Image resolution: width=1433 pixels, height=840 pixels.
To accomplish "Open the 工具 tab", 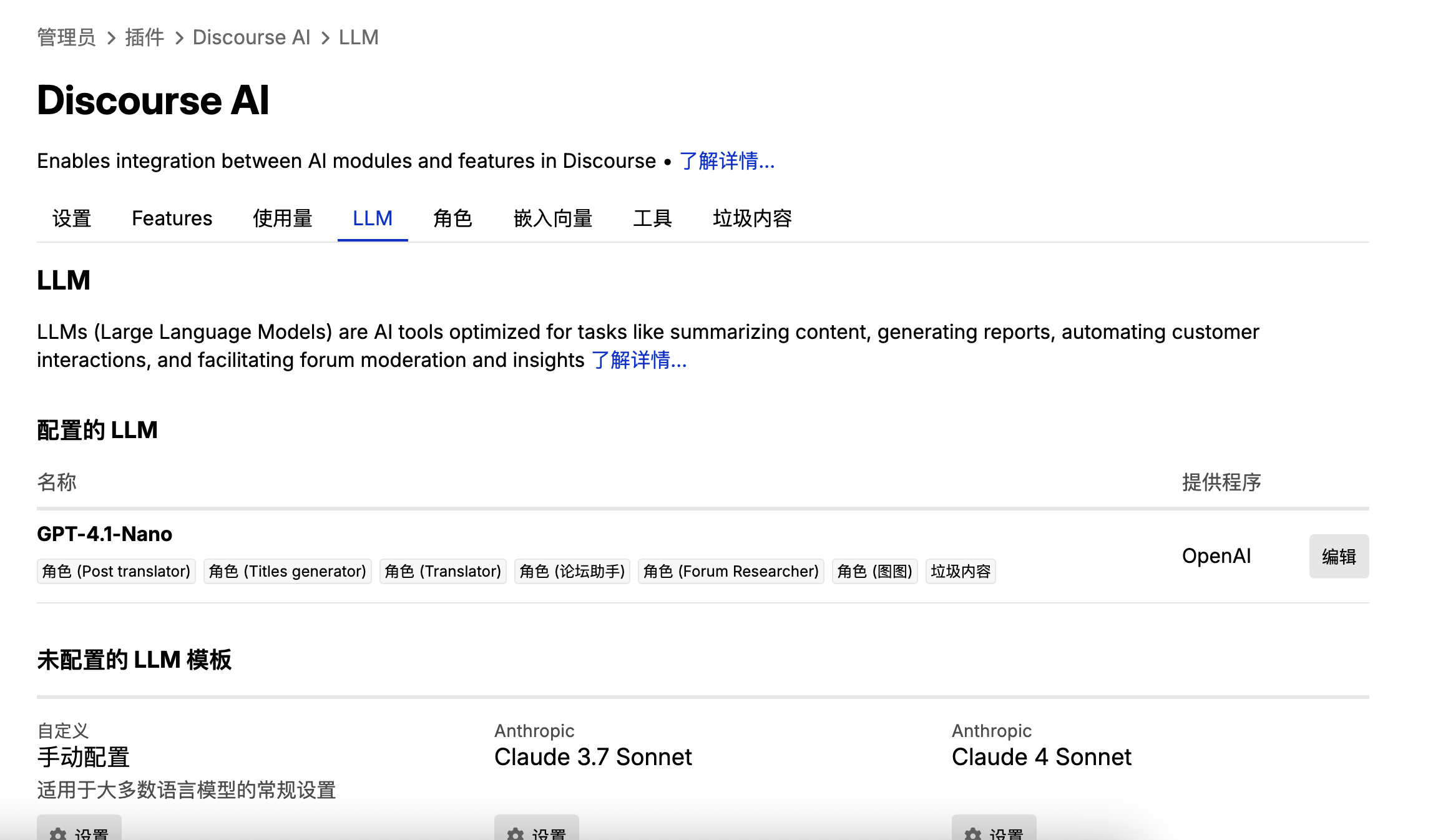I will pyautogui.click(x=652, y=218).
